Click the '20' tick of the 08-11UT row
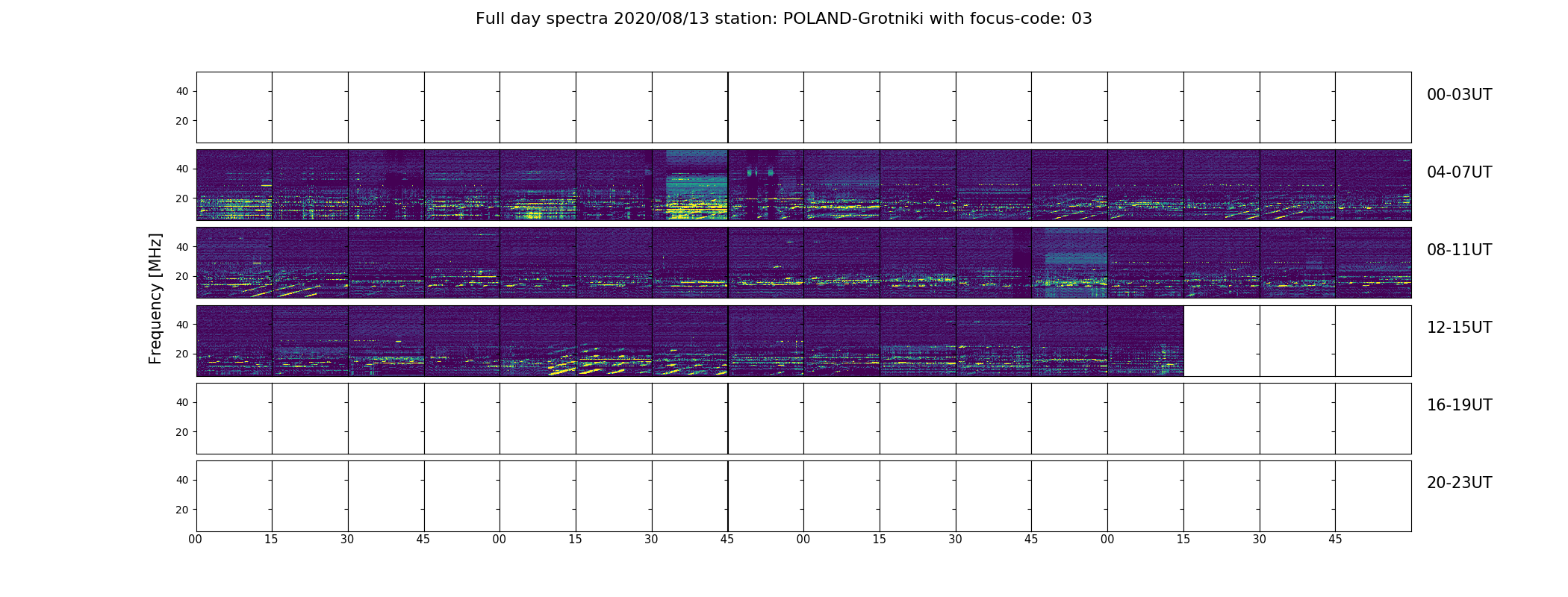The height and width of the screenshot is (597, 1568). (182, 276)
